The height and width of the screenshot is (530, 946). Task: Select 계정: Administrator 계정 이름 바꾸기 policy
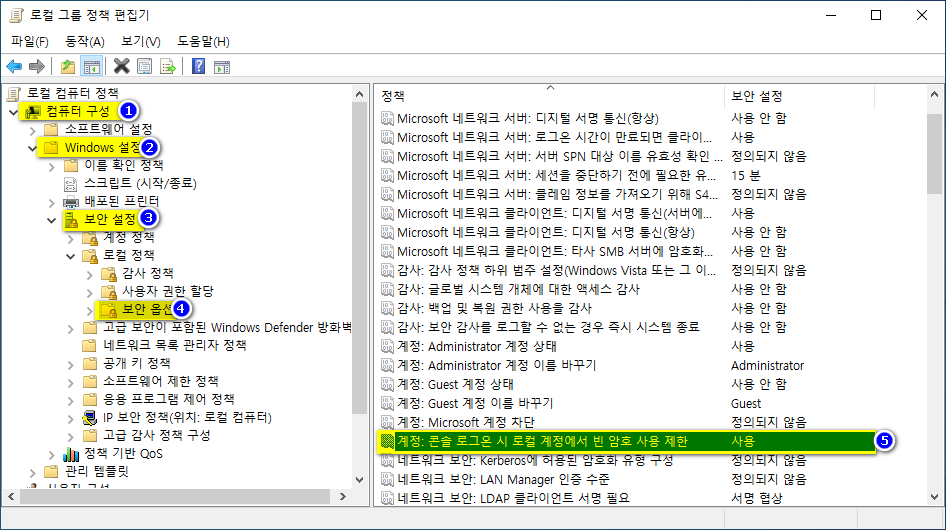pyautogui.click(x=497, y=365)
